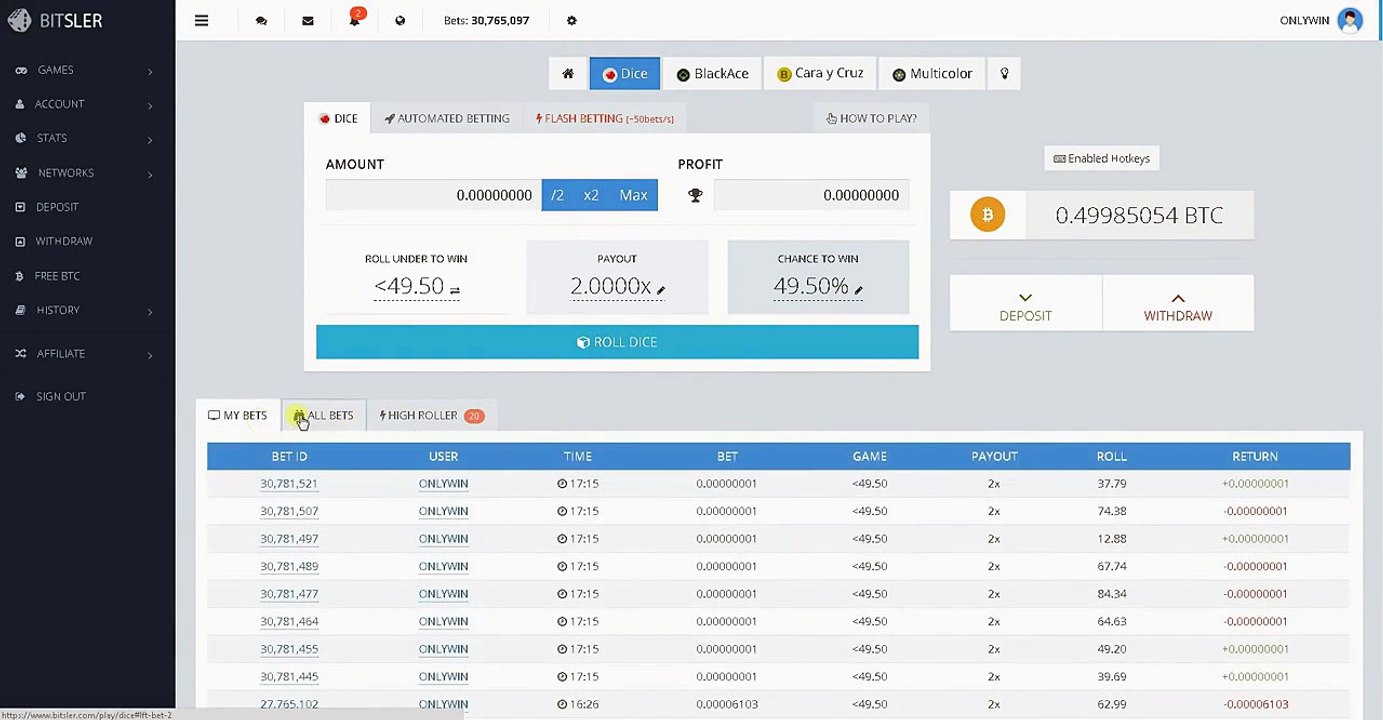Image resolution: width=1383 pixels, height=720 pixels.
Task: Click the profit value field
Action: 811,195
